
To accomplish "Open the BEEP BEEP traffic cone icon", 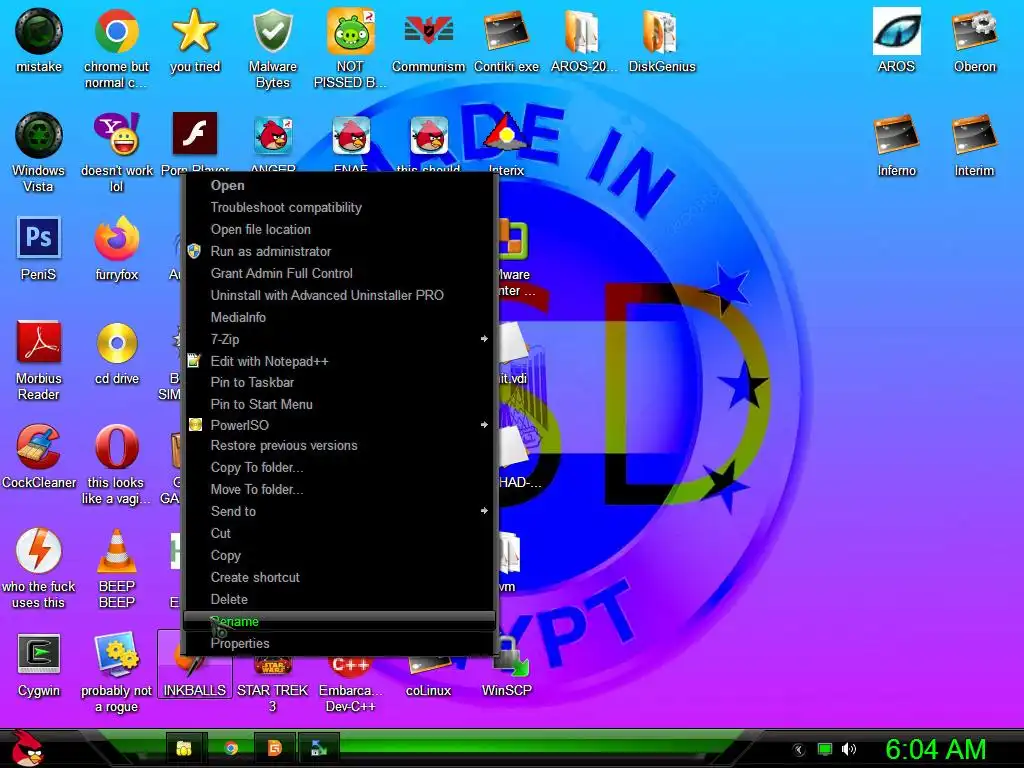I will point(116,551).
